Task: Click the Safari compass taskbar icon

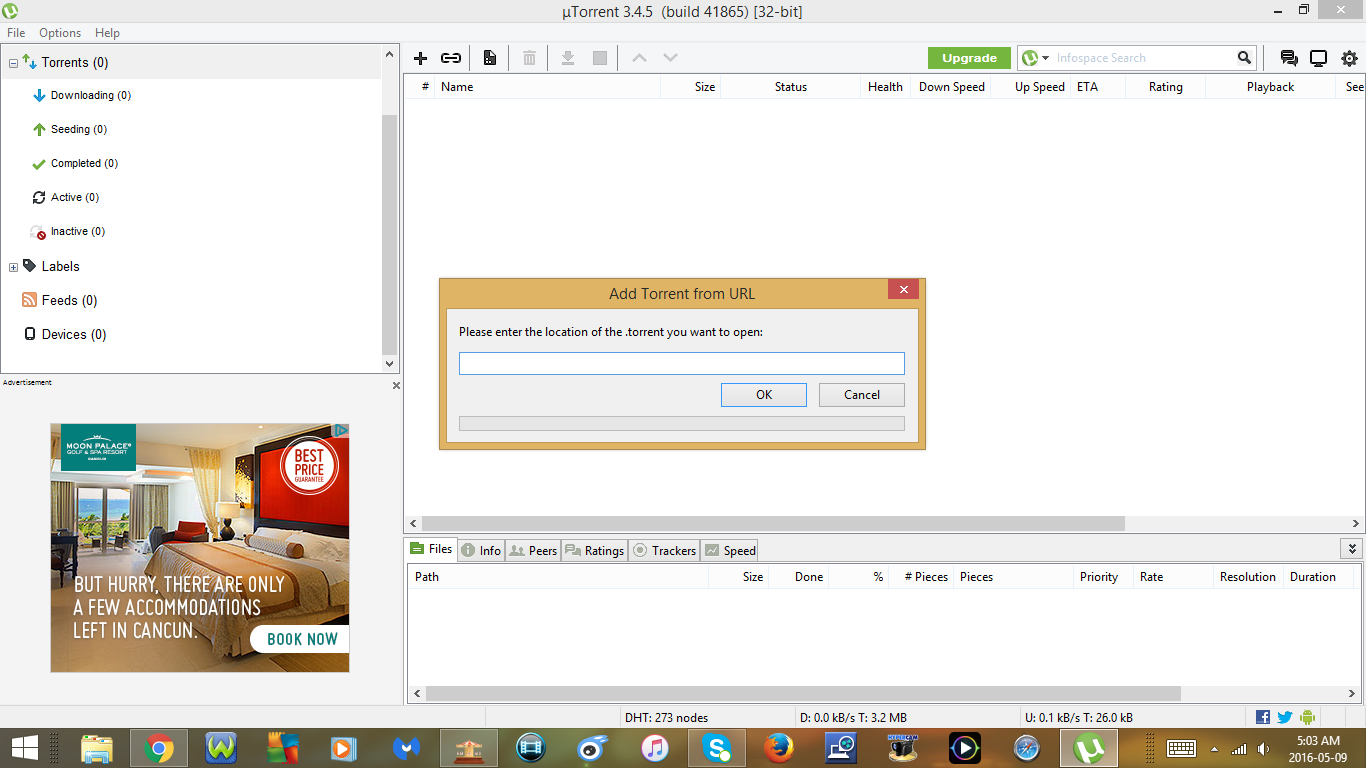Action: (x=1026, y=748)
